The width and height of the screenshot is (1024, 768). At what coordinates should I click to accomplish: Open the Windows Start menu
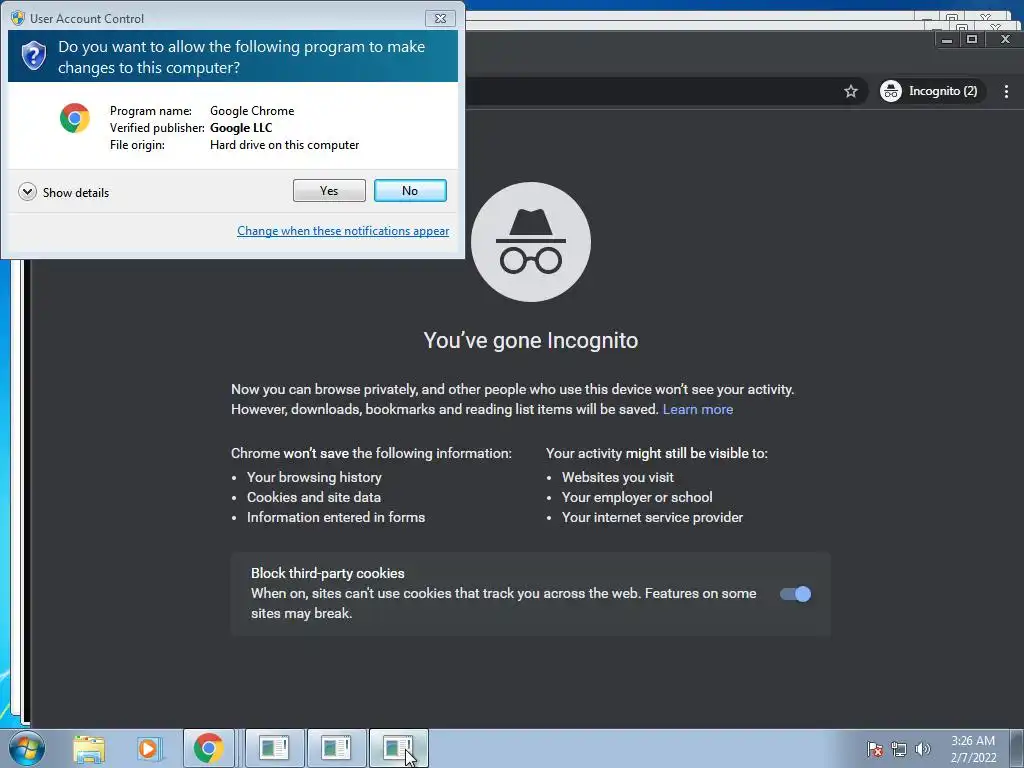pos(27,748)
